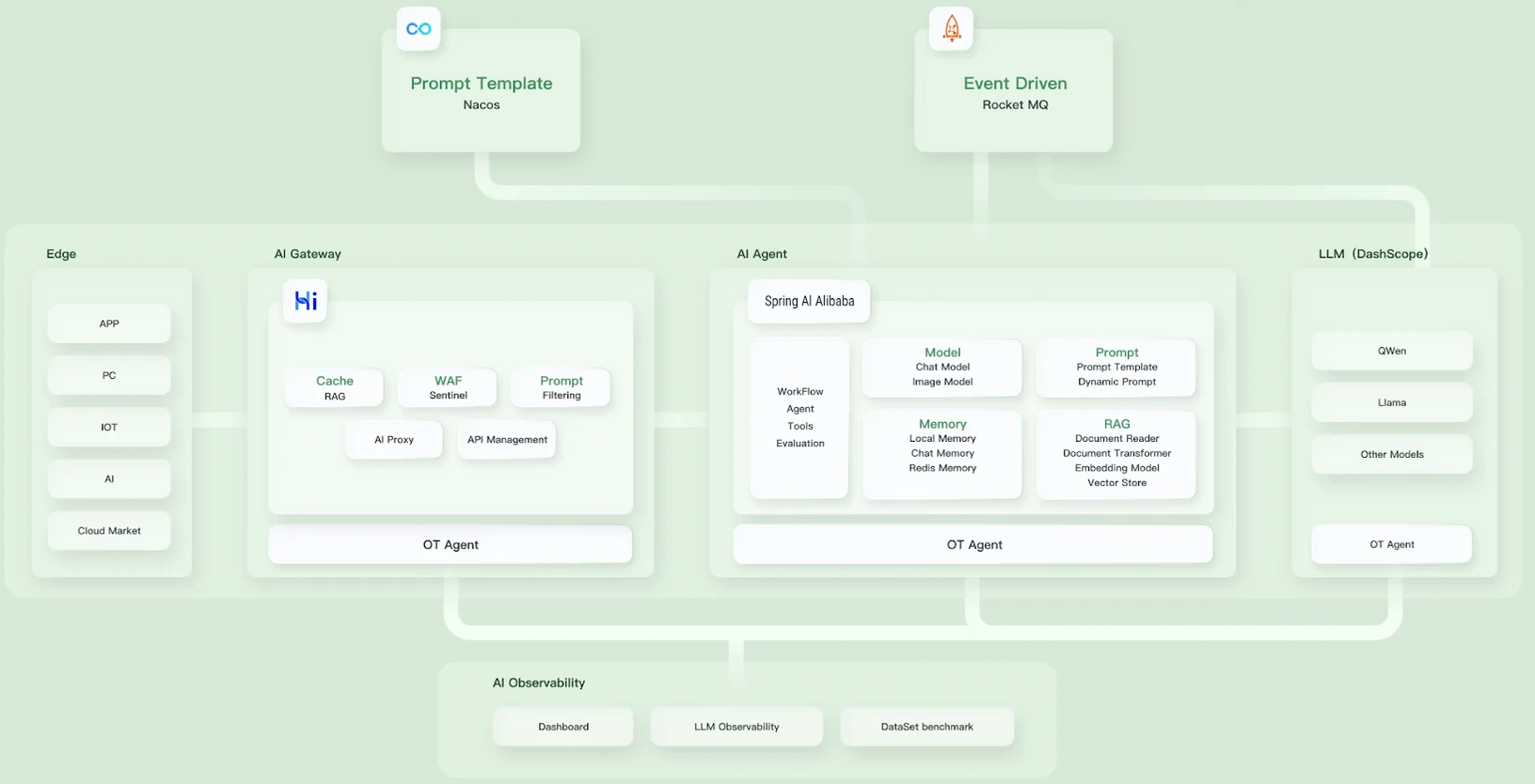Open the Prompt Template Nacos card

click(x=481, y=91)
